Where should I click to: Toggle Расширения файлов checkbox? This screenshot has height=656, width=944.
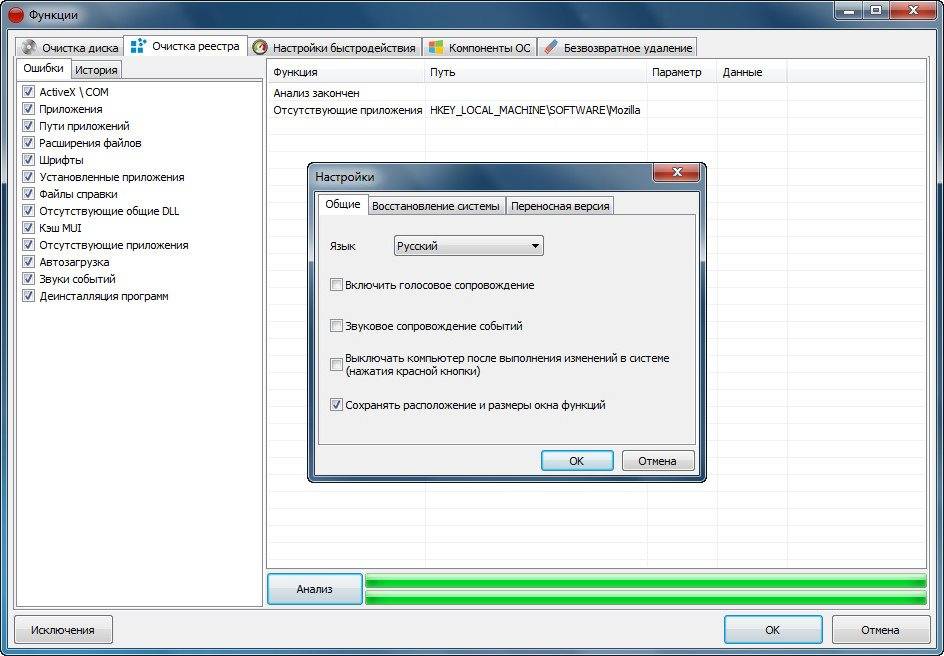point(28,143)
